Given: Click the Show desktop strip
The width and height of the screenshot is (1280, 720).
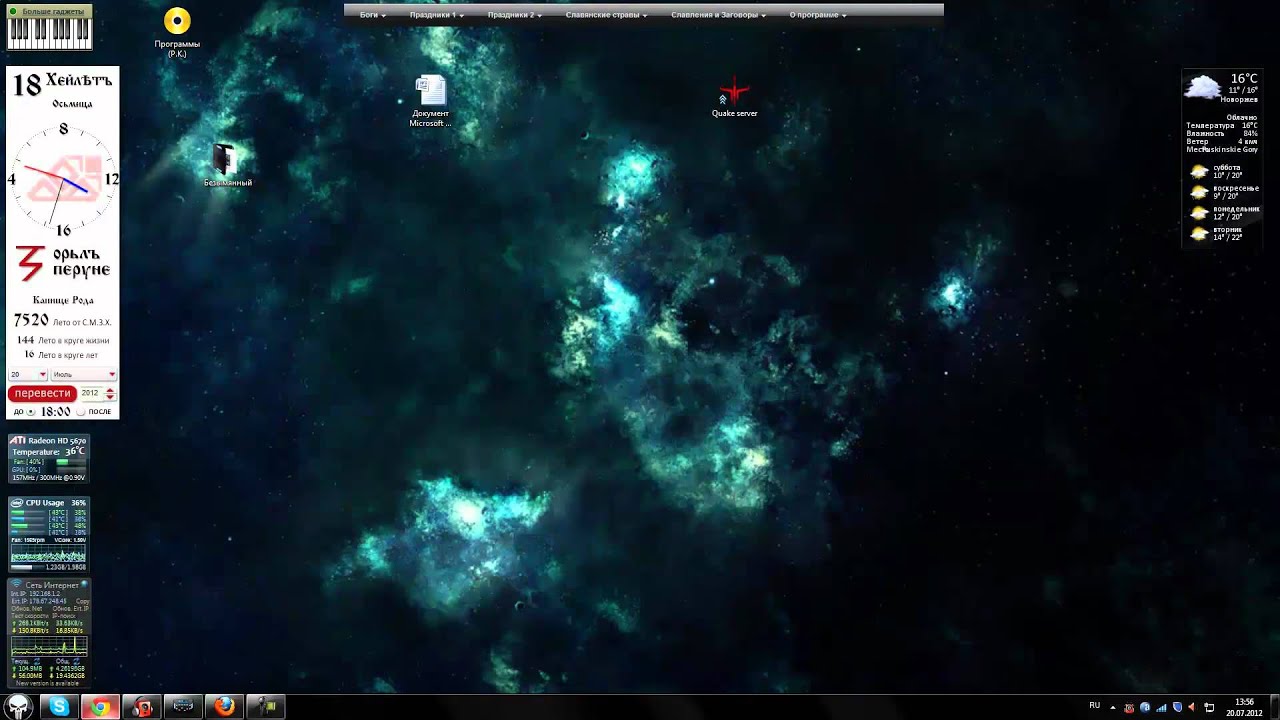Looking at the screenshot, I should [1274, 707].
